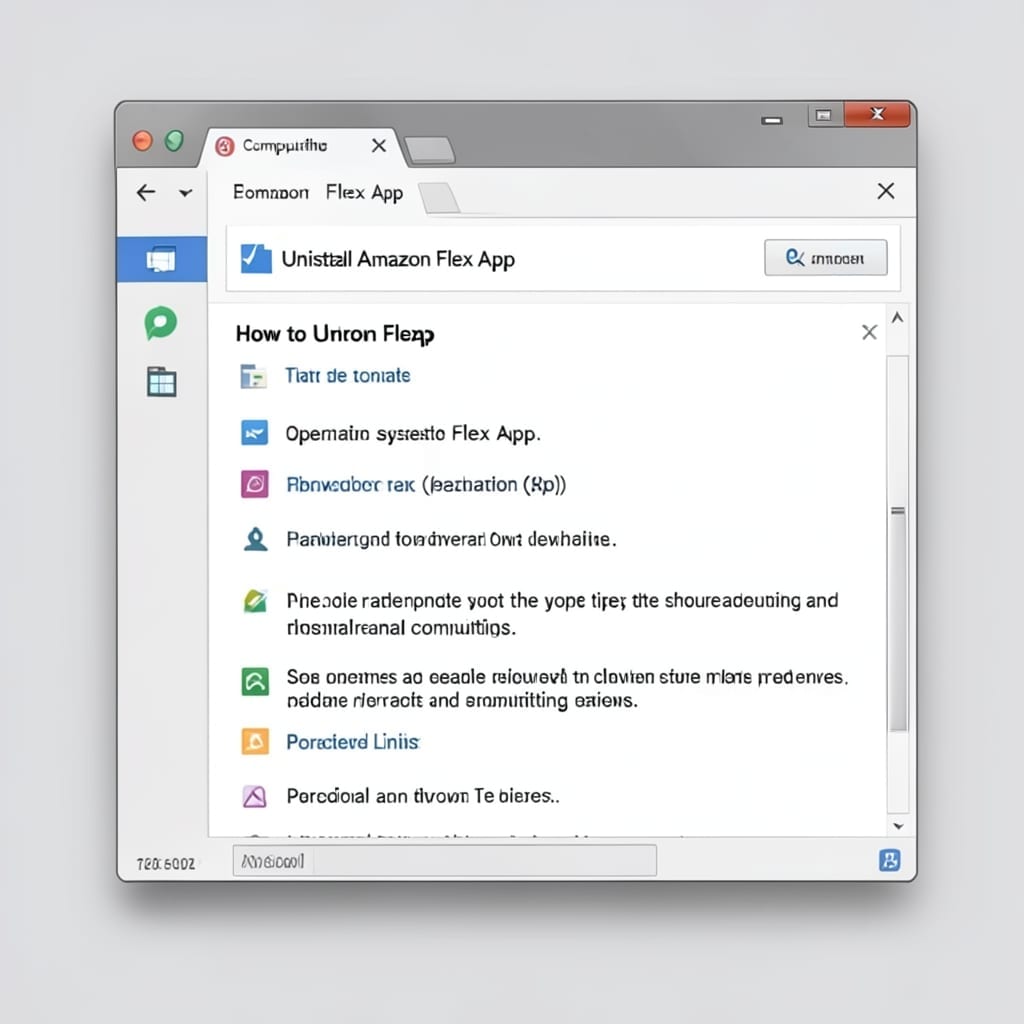Click the scroll down arrow of content list
The width and height of the screenshot is (1024, 1024).
click(x=898, y=826)
